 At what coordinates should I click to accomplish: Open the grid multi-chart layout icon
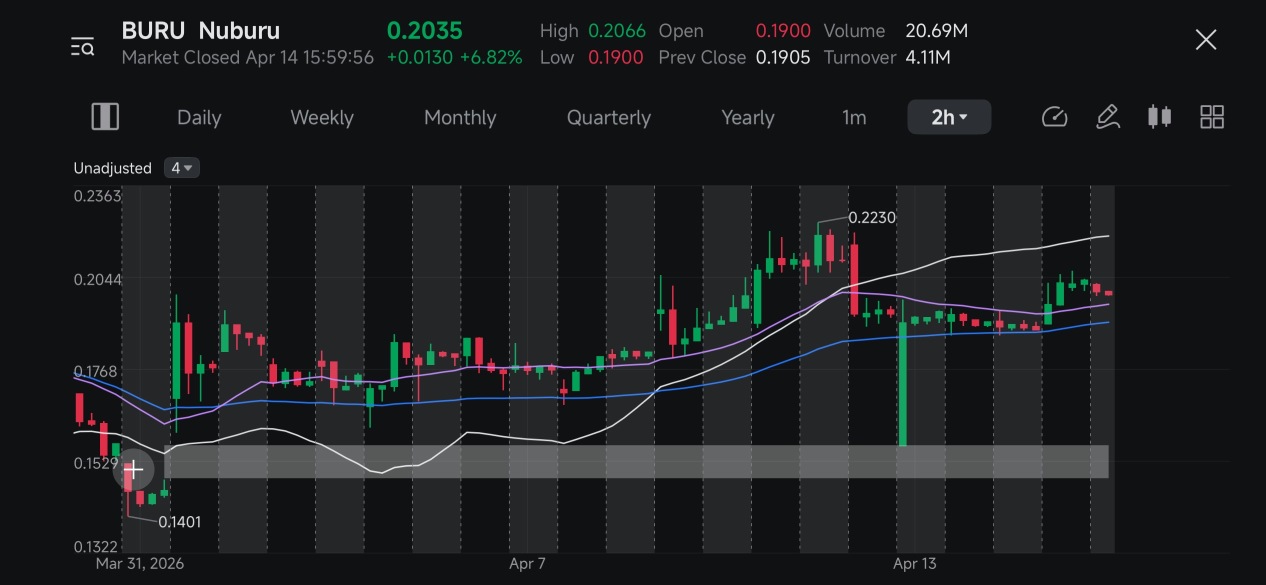pyautogui.click(x=1212, y=117)
